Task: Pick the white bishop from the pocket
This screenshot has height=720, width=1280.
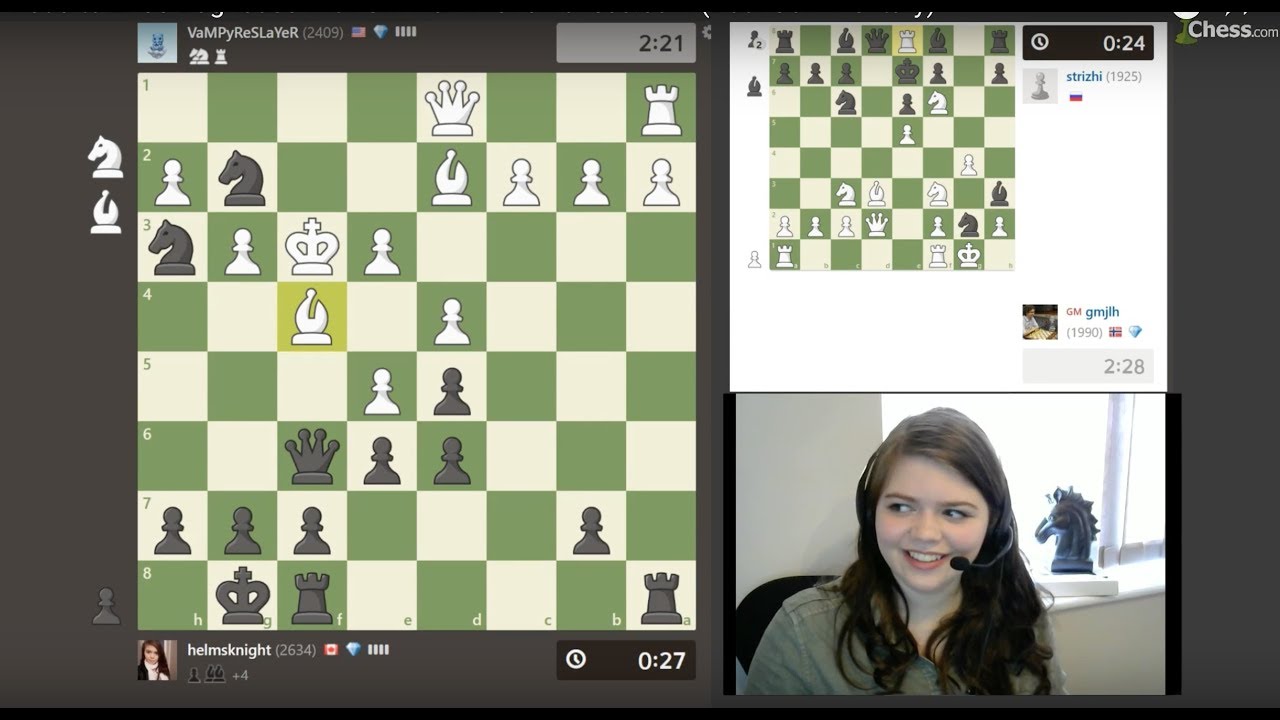Action: 105,212
